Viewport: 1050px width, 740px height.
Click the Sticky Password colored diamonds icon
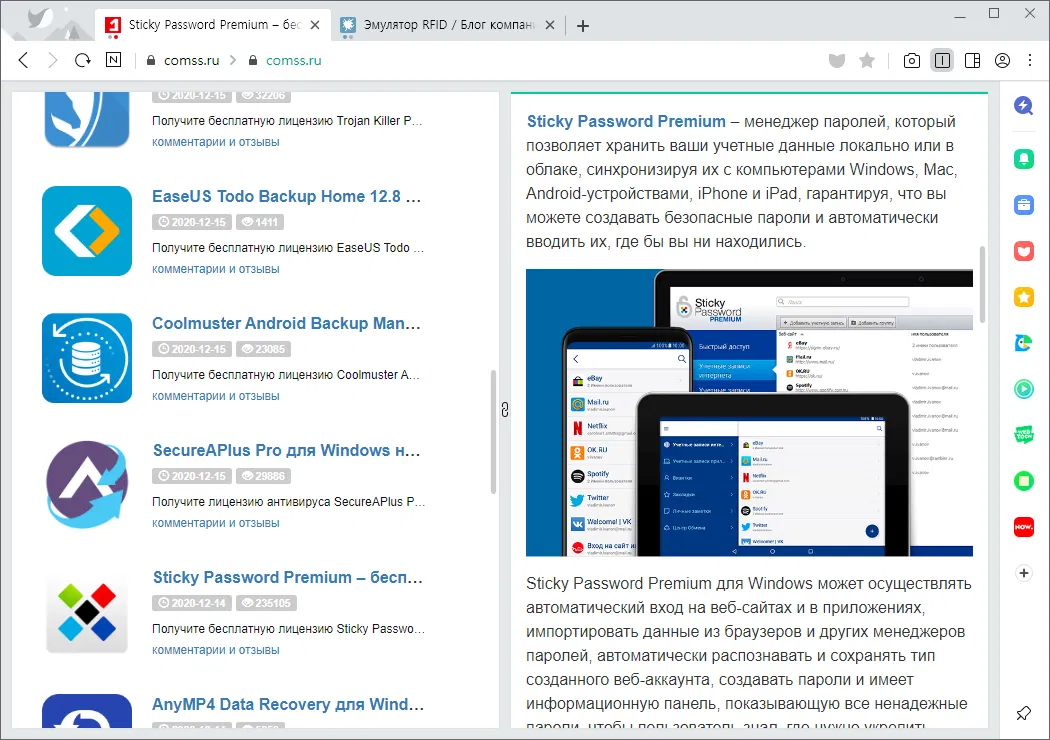87,612
